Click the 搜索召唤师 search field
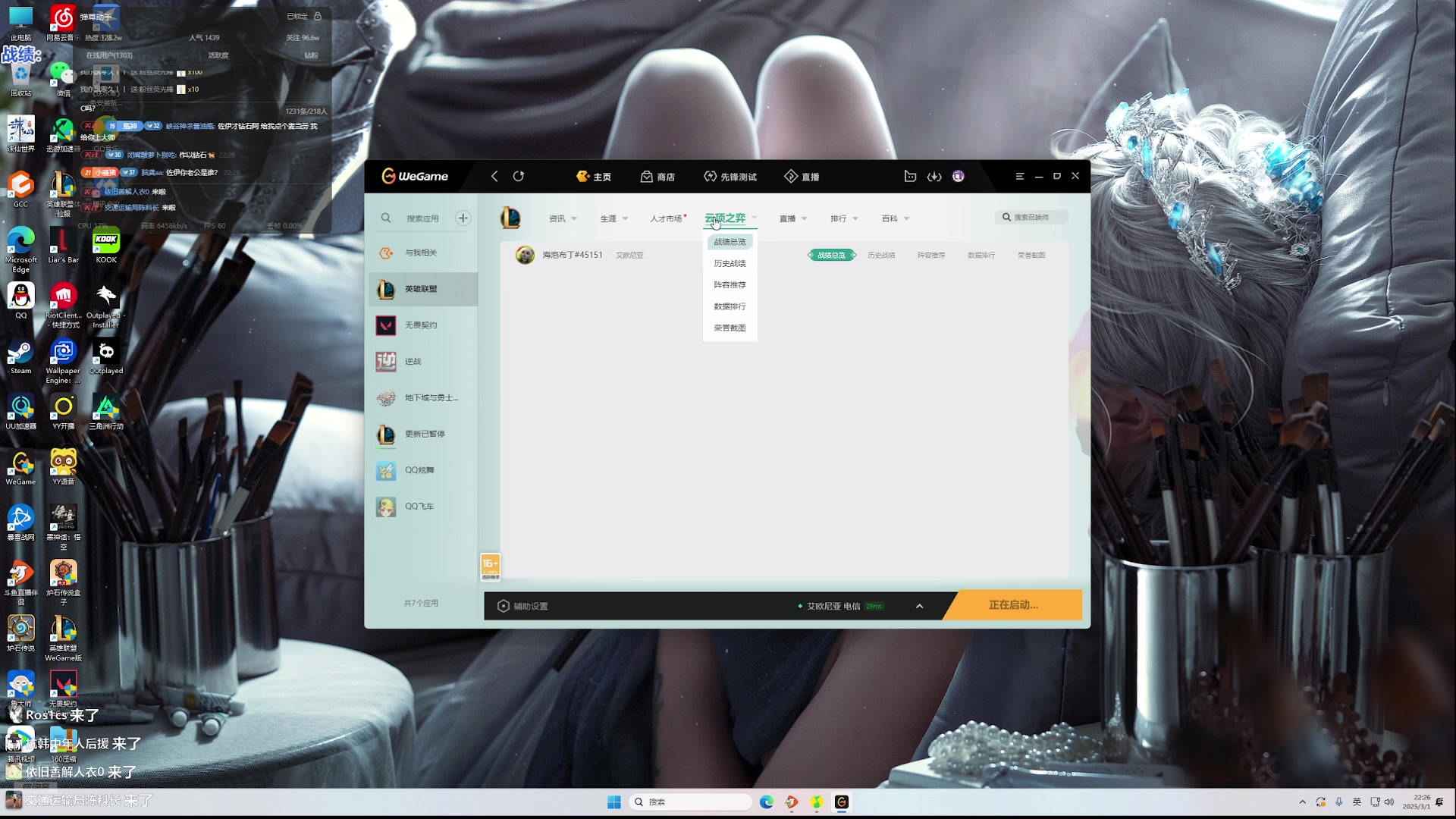Viewport: 1456px width, 819px height. (x=1031, y=217)
